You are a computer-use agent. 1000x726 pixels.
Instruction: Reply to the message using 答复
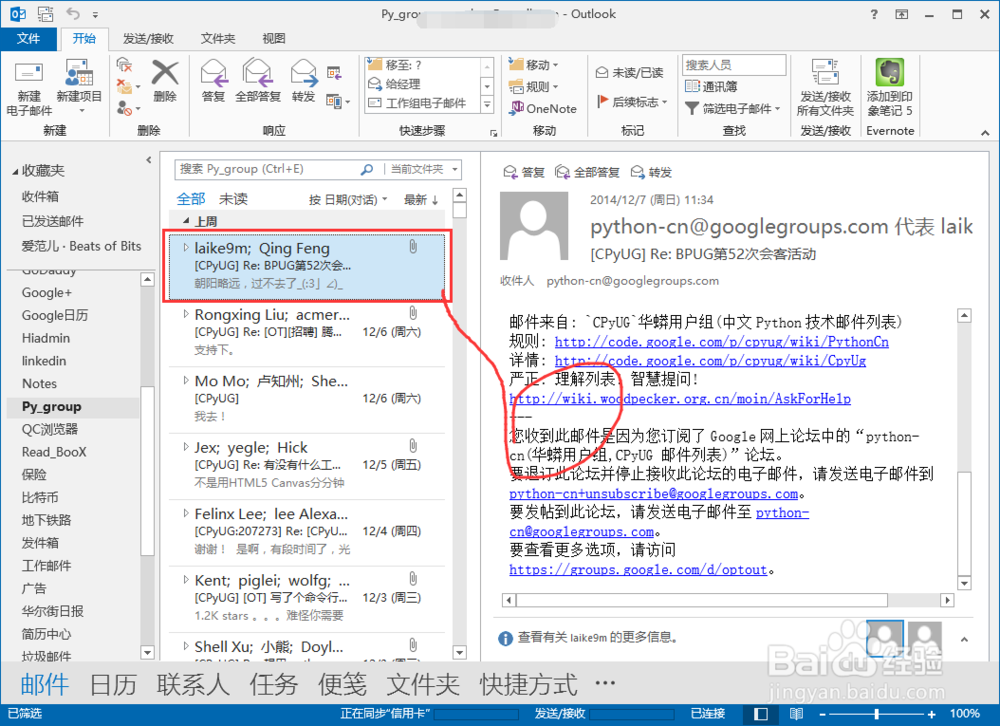[x=214, y=82]
